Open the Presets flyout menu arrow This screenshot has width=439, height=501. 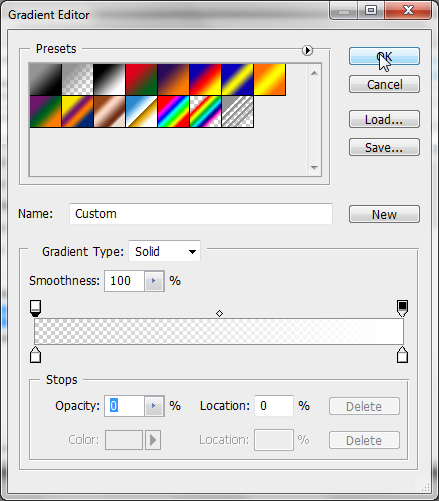coord(307,50)
